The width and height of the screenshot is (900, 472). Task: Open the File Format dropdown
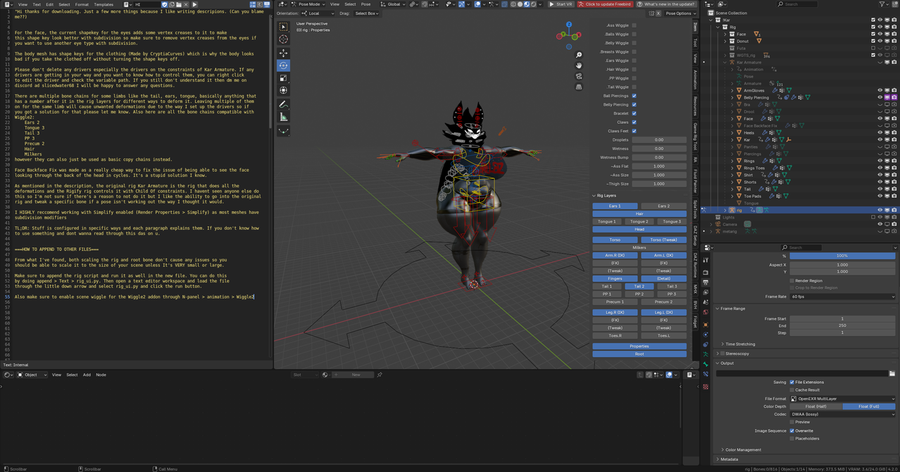tap(840, 399)
